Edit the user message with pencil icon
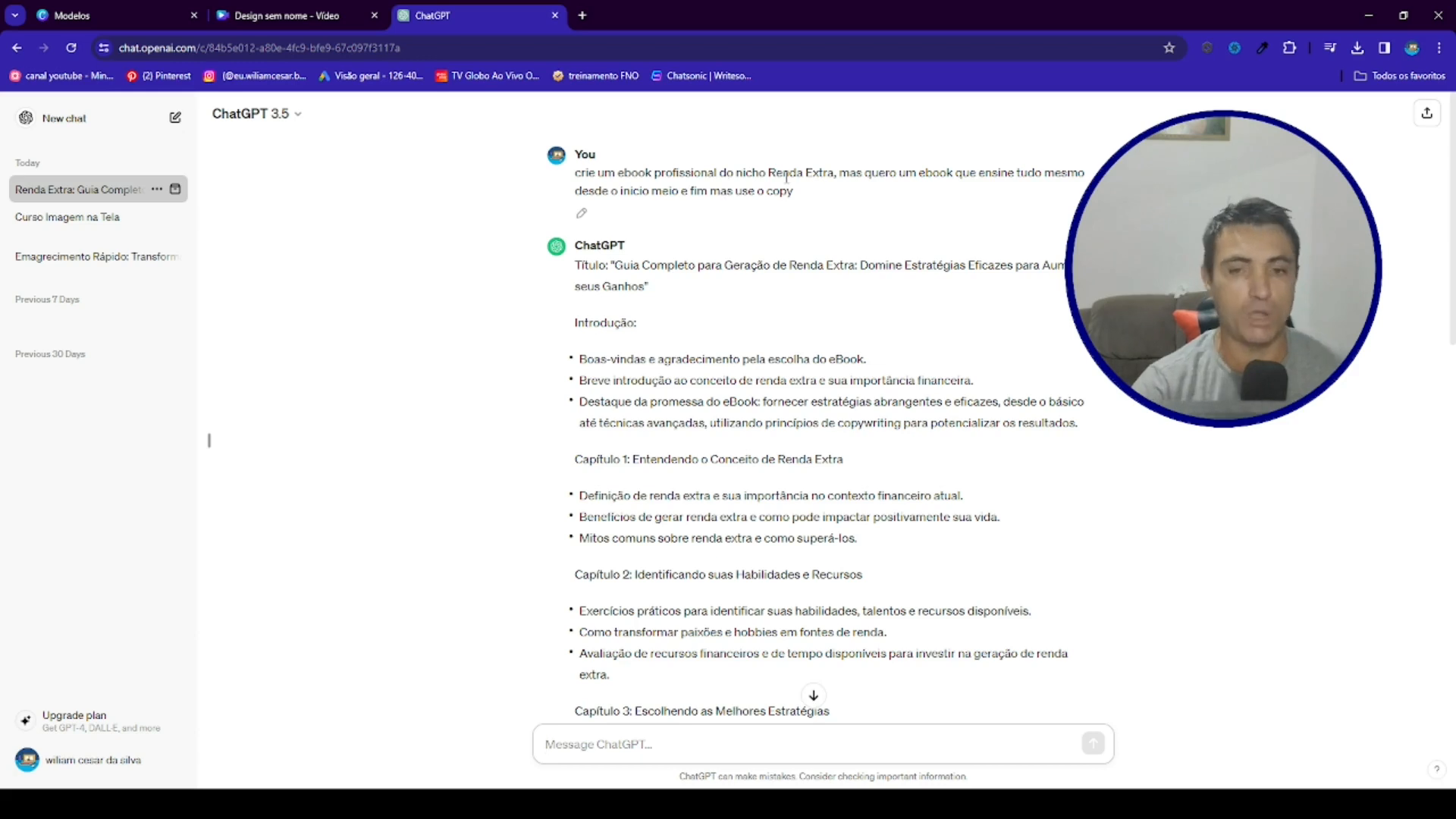 pos(582,213)
